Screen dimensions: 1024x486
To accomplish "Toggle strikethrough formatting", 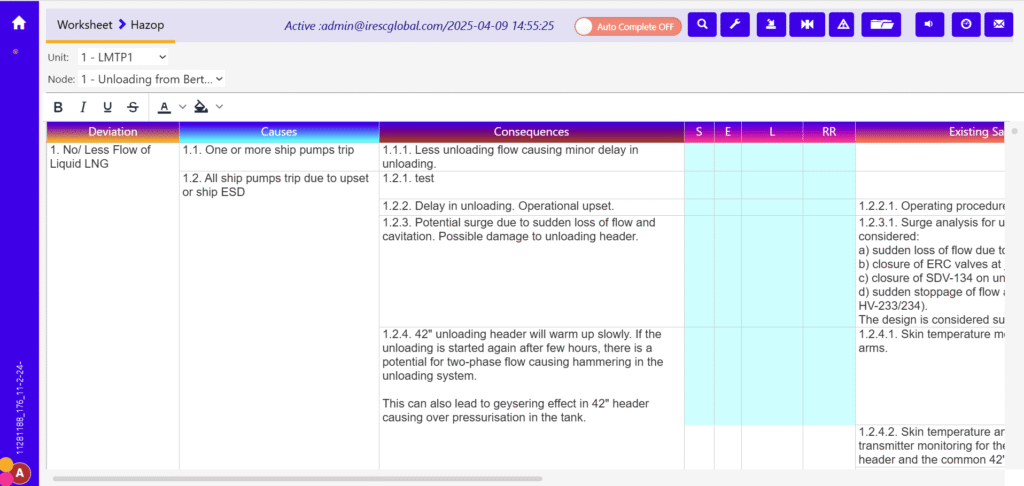I will tap(132, 107).
